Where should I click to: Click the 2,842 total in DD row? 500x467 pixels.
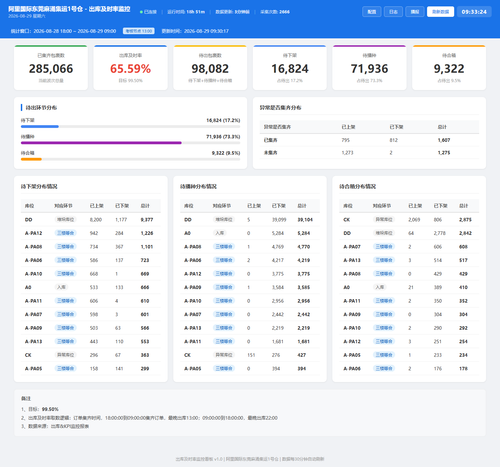[465, 233]
